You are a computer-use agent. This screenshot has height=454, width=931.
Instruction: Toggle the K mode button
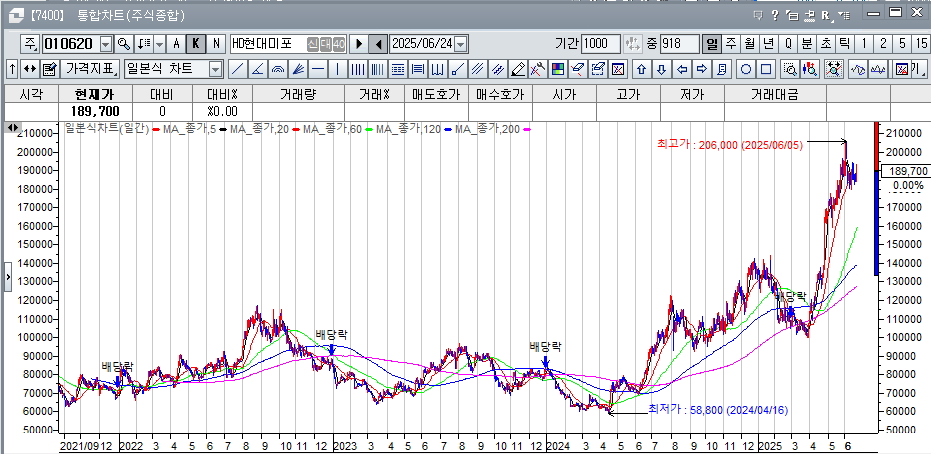(x=196, y=44)
